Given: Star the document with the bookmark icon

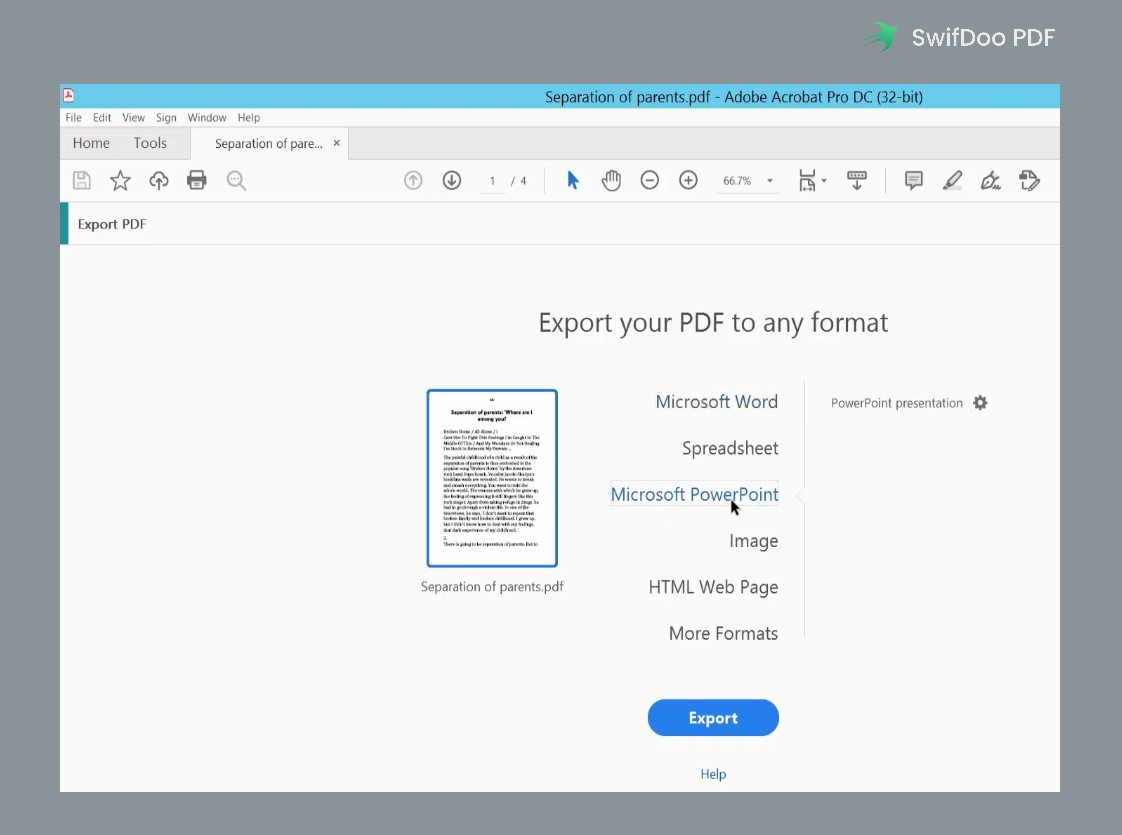Looking at the screenshot, I should pos(120,180).
